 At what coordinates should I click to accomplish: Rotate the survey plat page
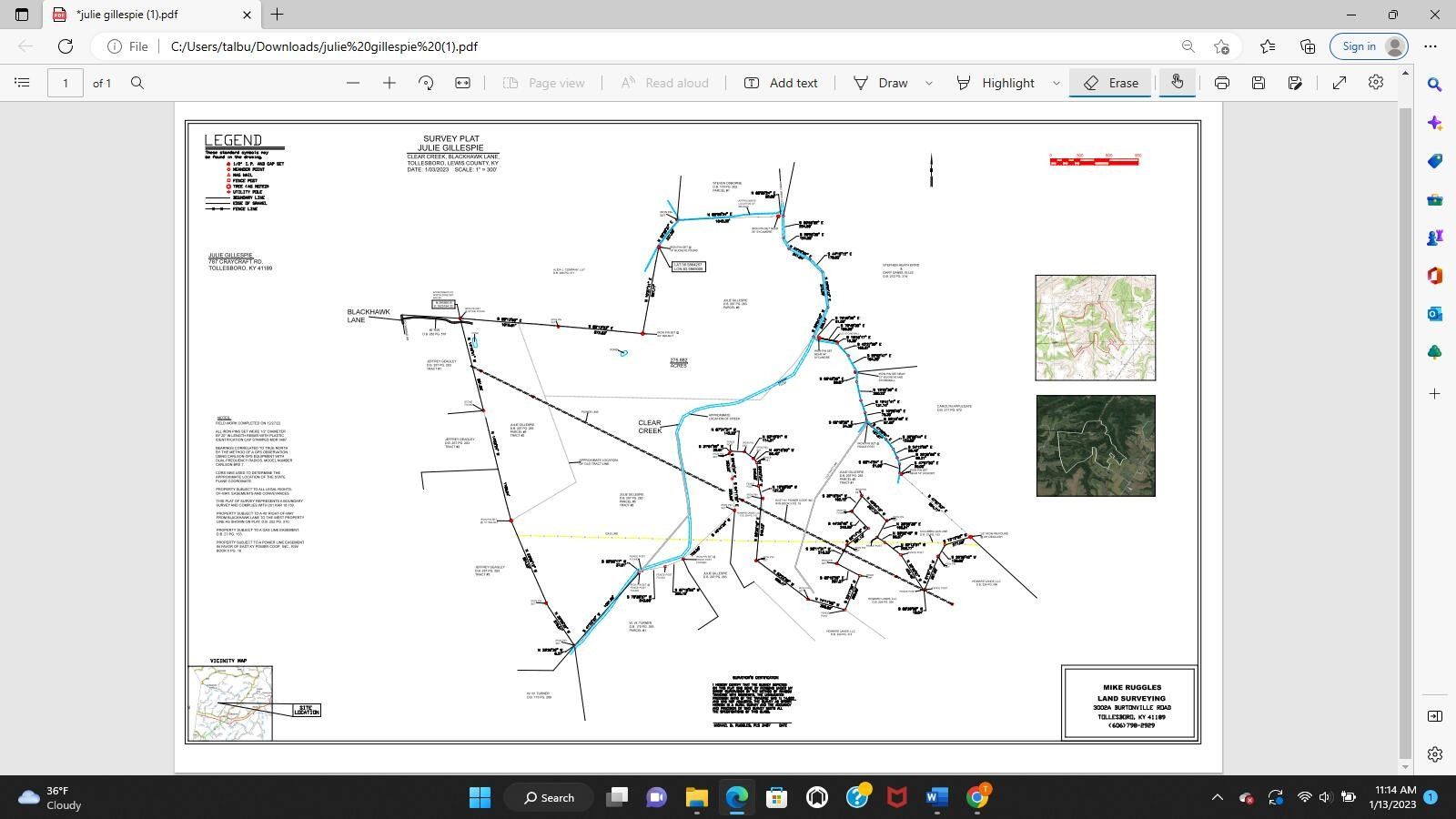click(425, 82)
